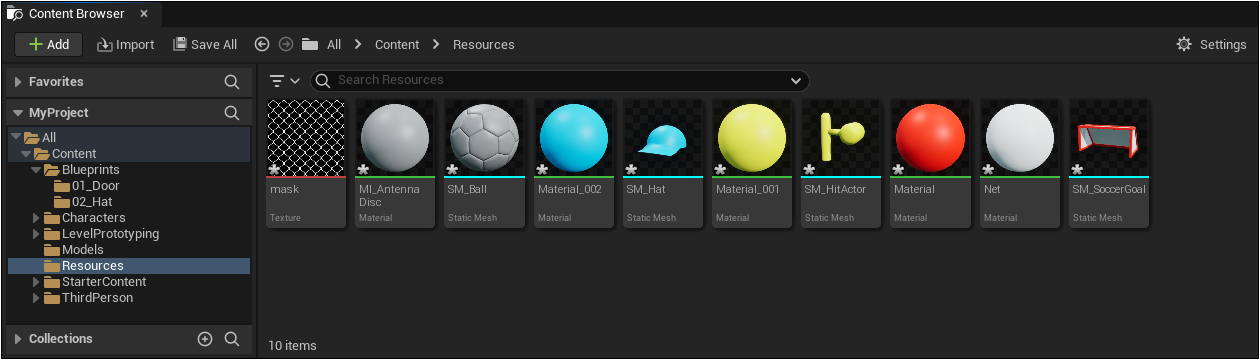Image resolution: width=1260 pixels, height=360 pixels.
Task: Expand saved searches dropdown in search bar
Action: click(796, 81)
